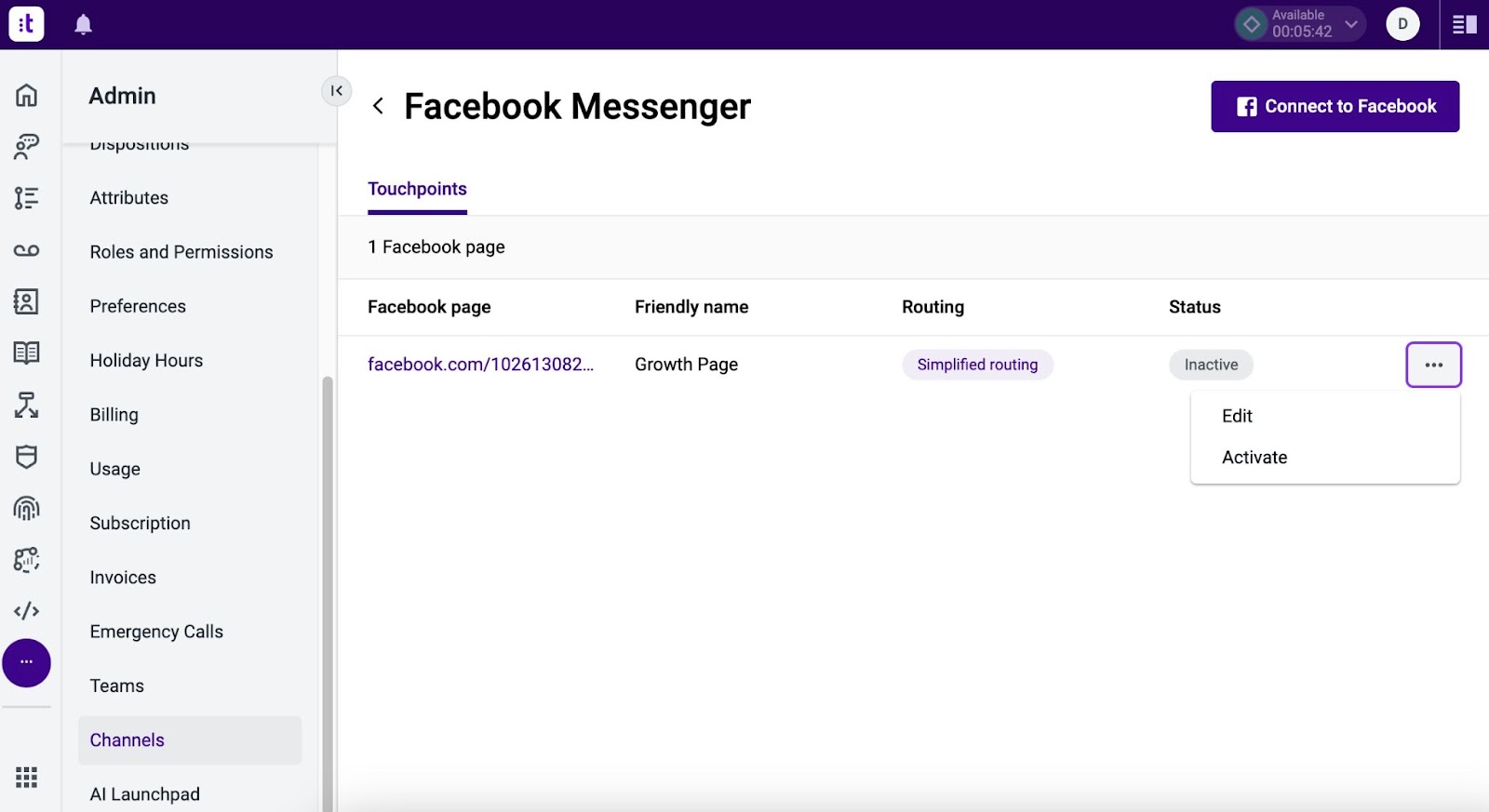Open Holiday Hours settings
This screenshot has width=1489, height=812.
coord(146,361)
